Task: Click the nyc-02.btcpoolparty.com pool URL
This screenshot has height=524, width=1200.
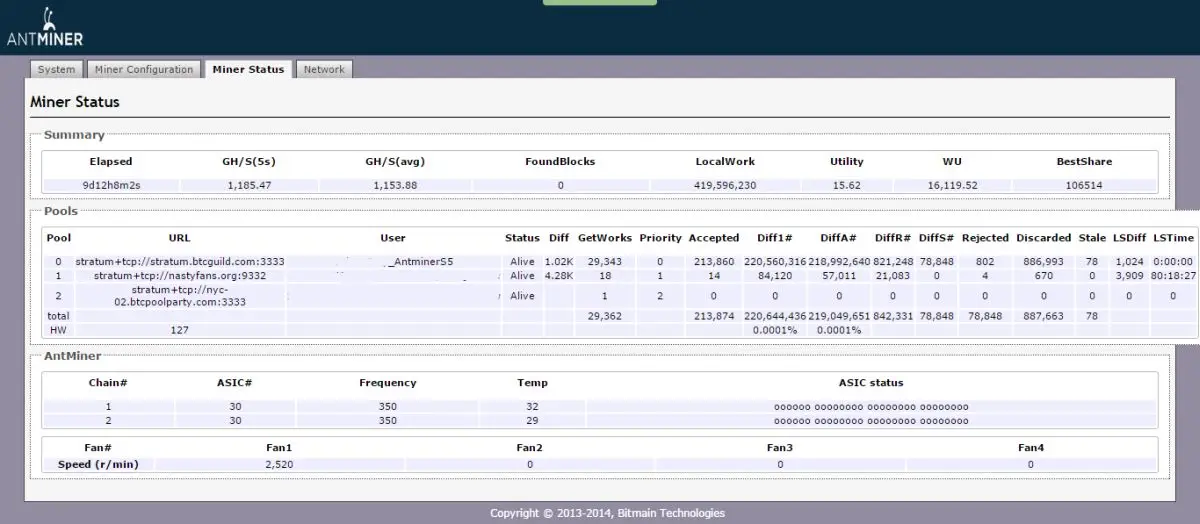Action: pyautogui.click(x=180, y=296)
